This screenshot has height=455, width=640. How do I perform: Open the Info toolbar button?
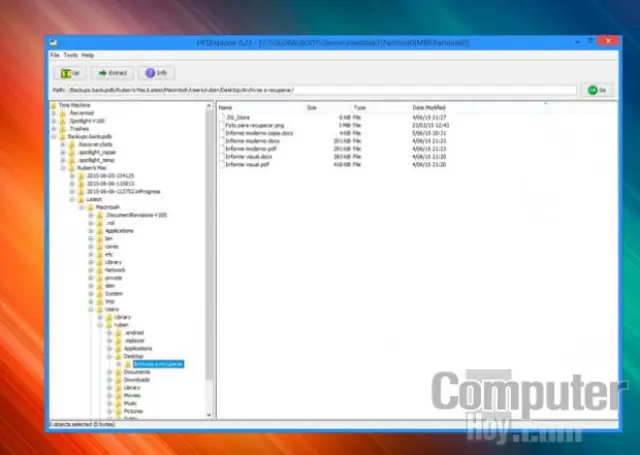(x=156, y=73)
